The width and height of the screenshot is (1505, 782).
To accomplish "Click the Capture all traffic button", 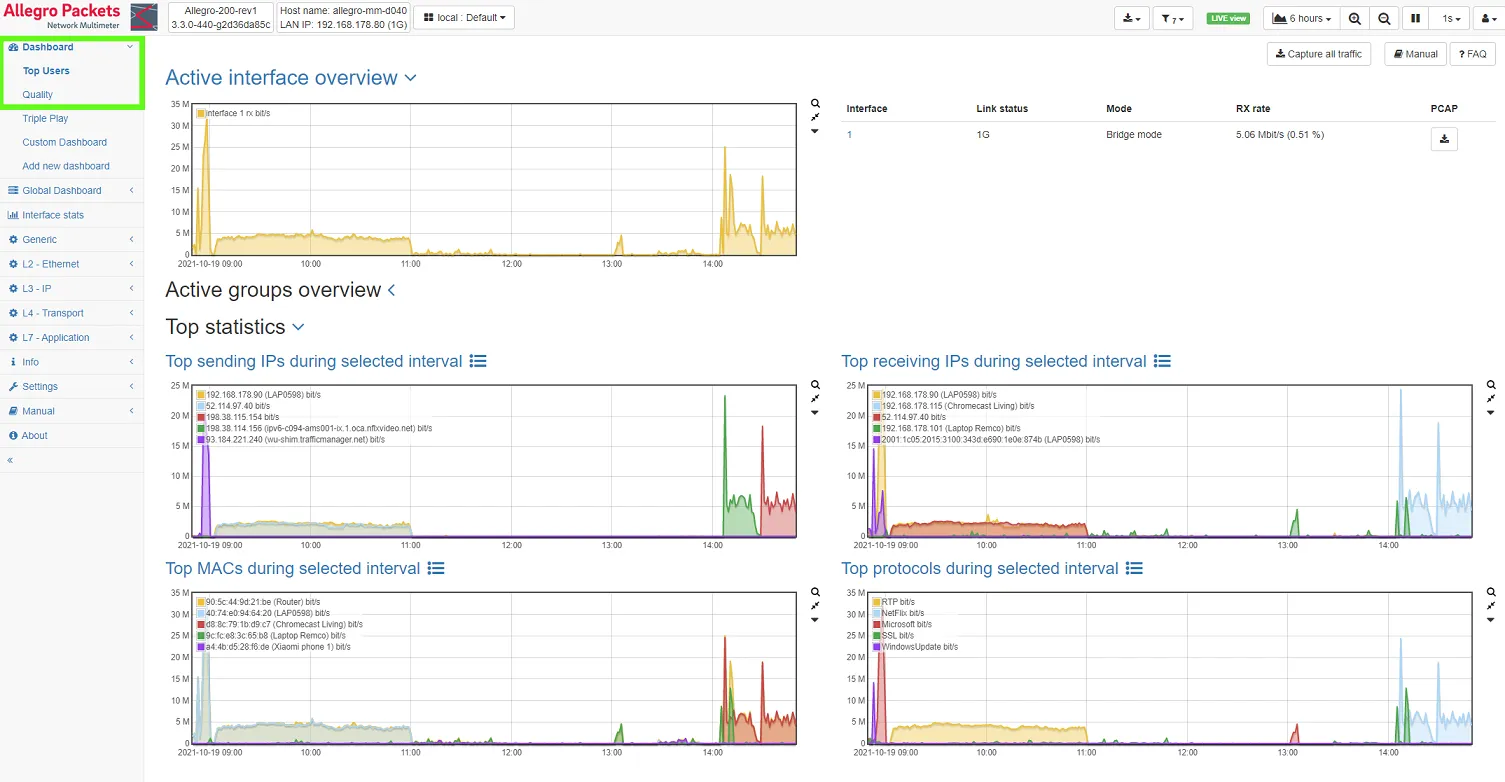I will pos(1318,54).
